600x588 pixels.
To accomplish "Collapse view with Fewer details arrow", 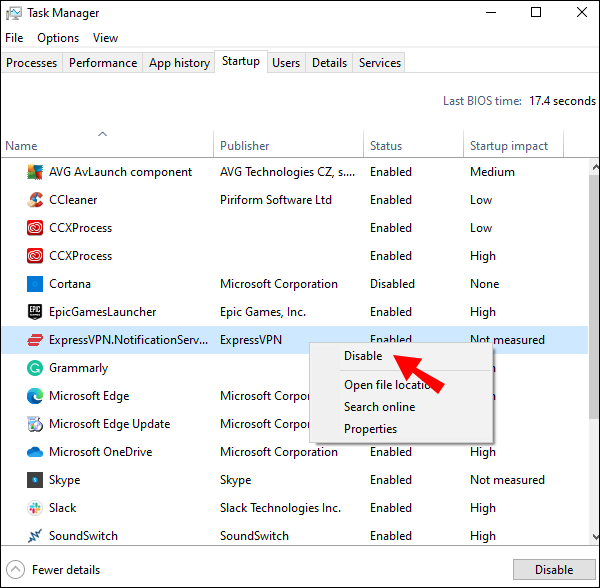I will tap(16, 570).
